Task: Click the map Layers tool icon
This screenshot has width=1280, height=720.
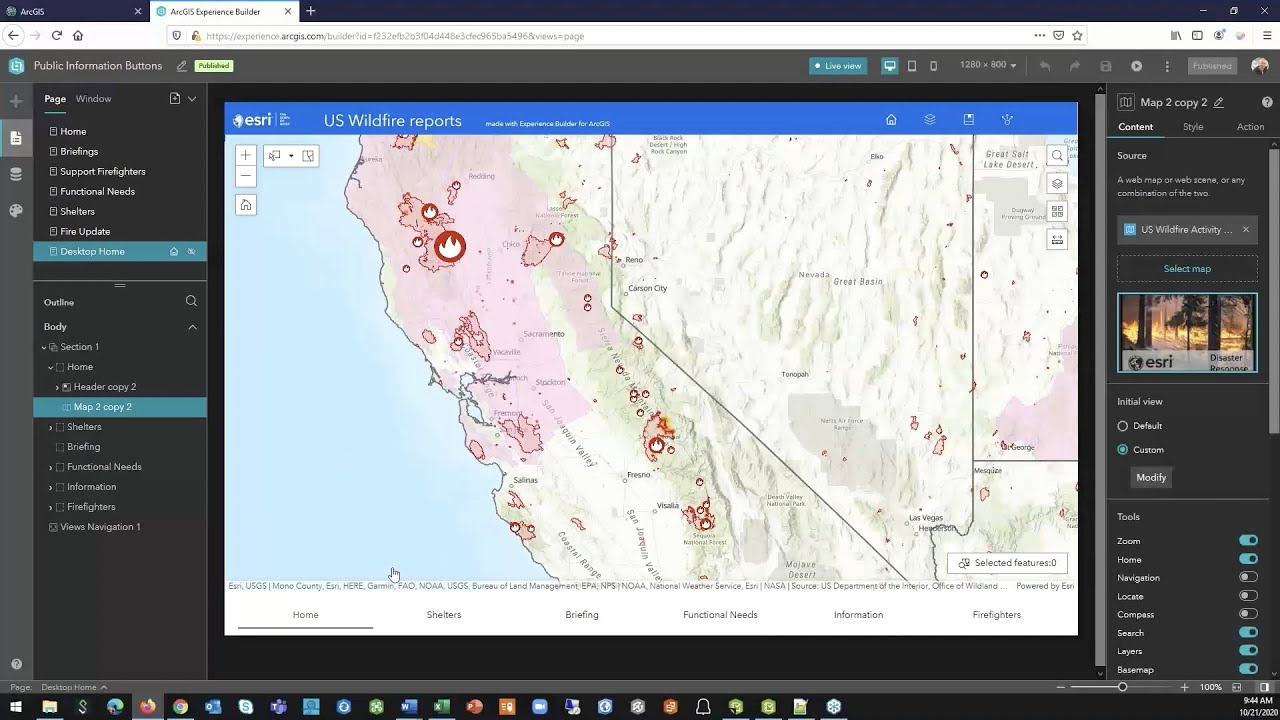Action: point(1057,184)
